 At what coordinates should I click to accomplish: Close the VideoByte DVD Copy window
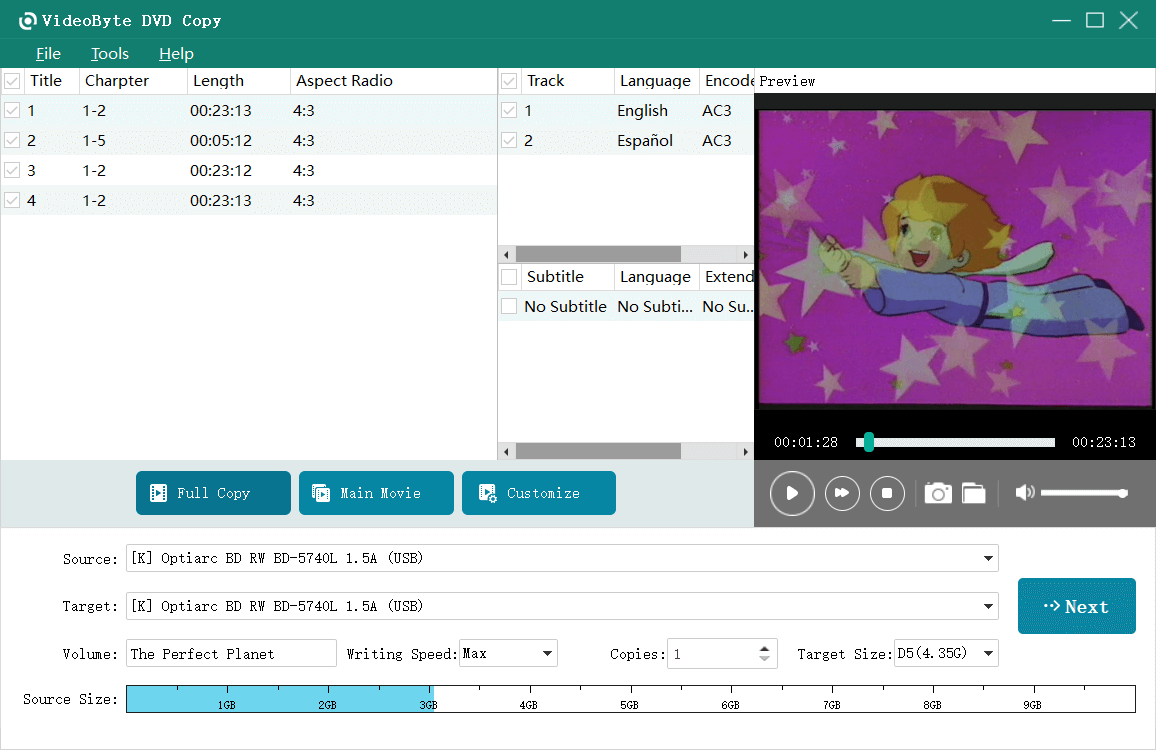(1128, 21)
